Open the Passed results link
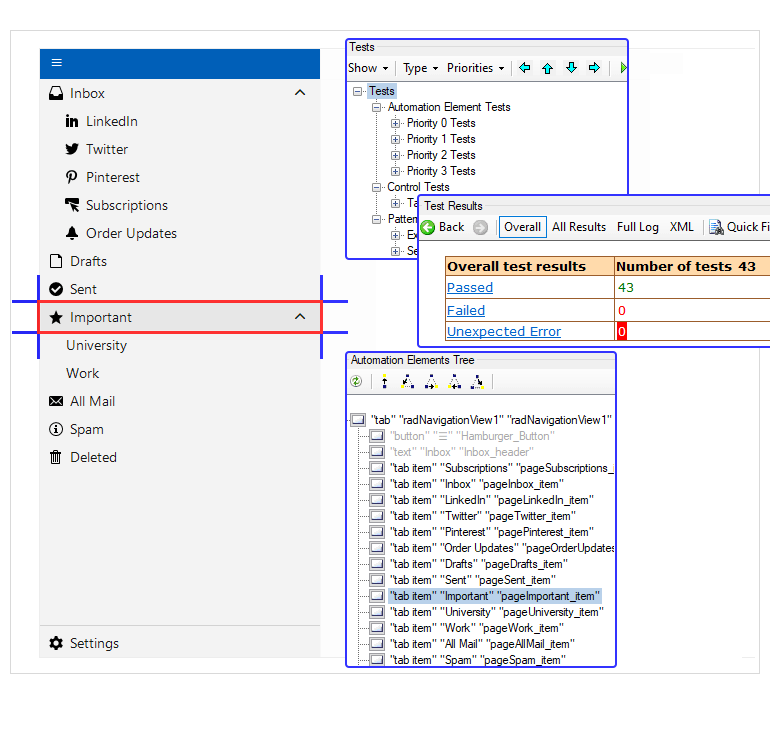Image resolution: width=770 pixels, height=734 pixels. pos(469,288)
